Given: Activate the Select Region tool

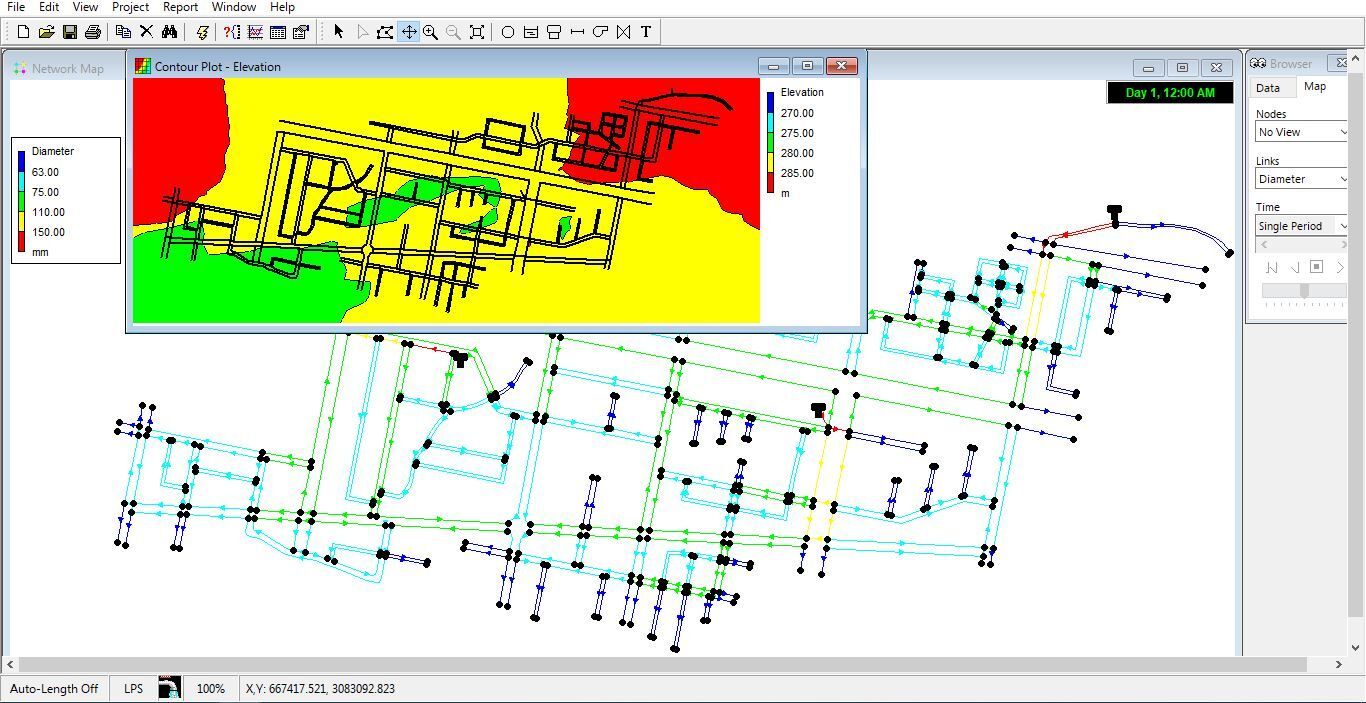Looking at the screenshot, I should [x=385, y=32].
